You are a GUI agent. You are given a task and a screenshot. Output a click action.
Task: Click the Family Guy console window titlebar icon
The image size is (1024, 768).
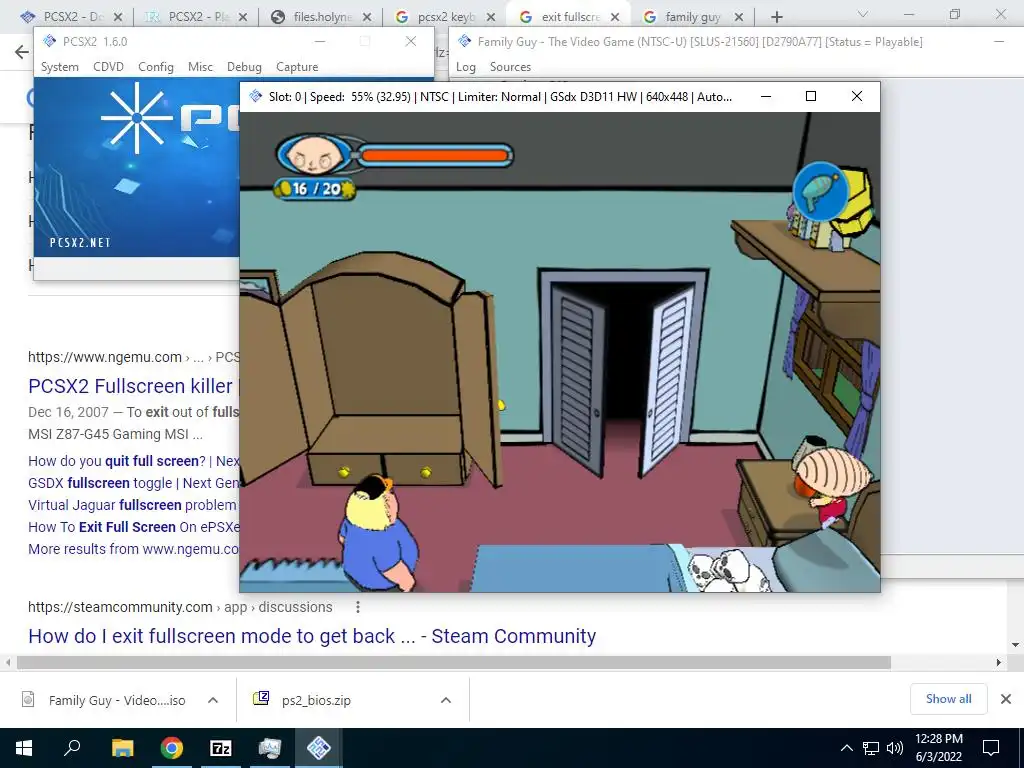(x=464, y=41)
